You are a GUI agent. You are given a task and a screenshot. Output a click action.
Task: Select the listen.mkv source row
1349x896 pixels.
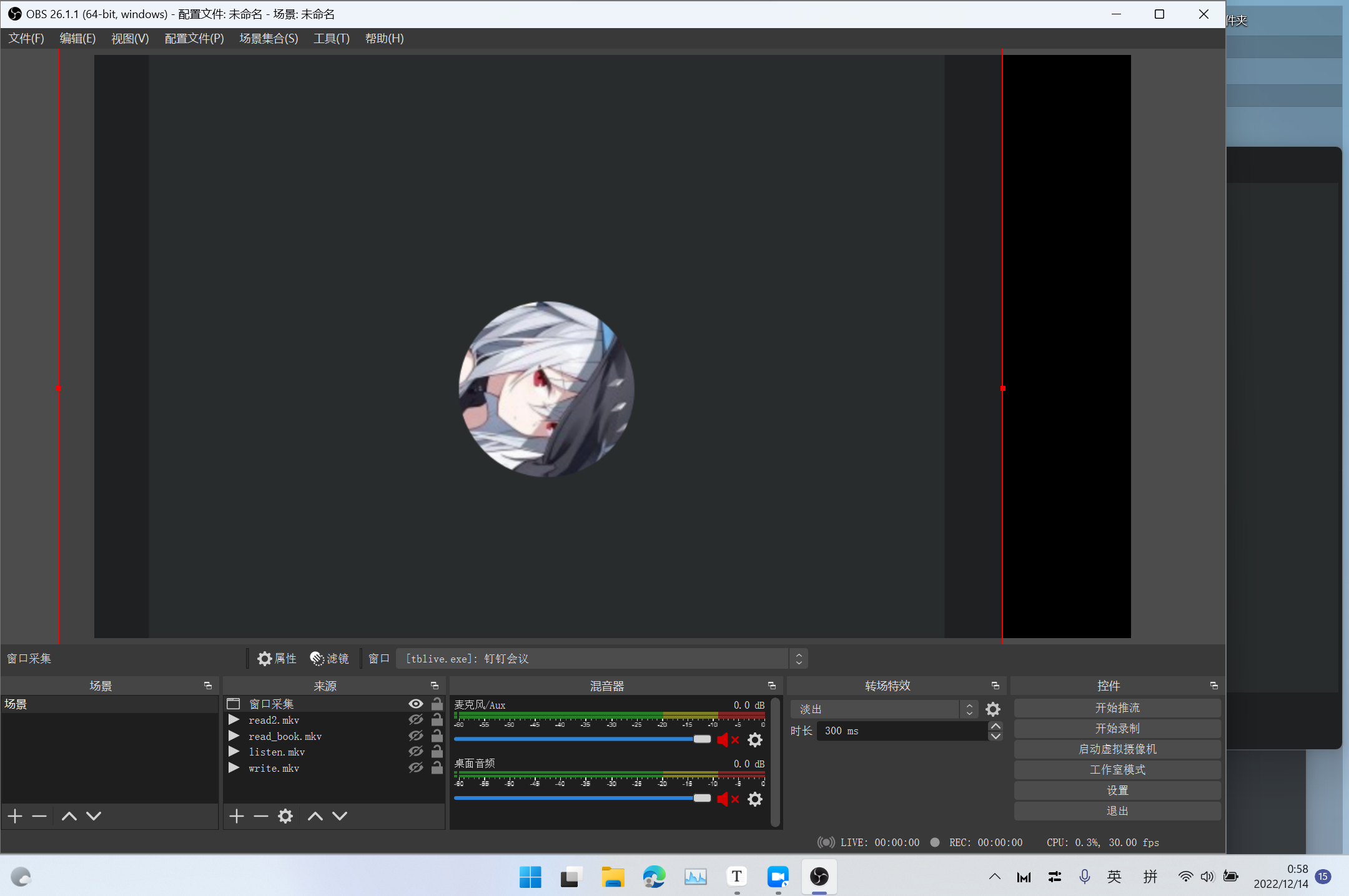click(x=334, y=752)
